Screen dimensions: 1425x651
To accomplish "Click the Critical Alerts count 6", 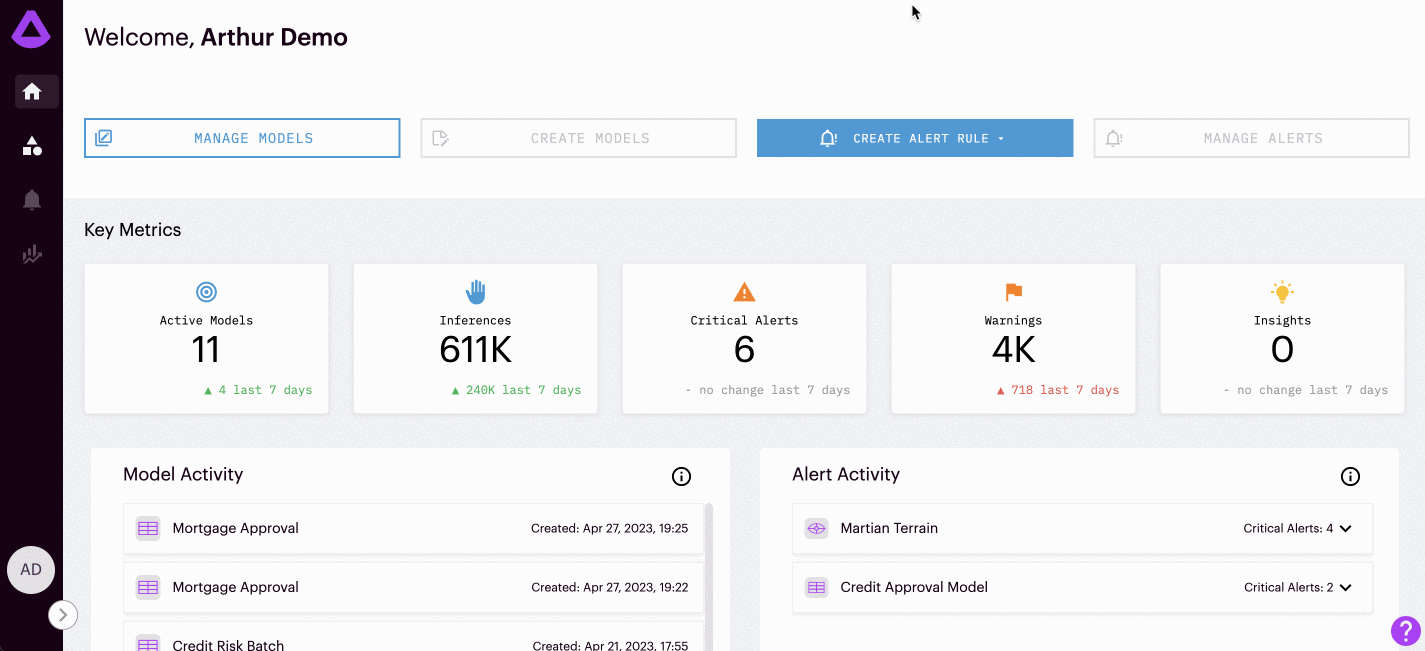I will (744, 349).
